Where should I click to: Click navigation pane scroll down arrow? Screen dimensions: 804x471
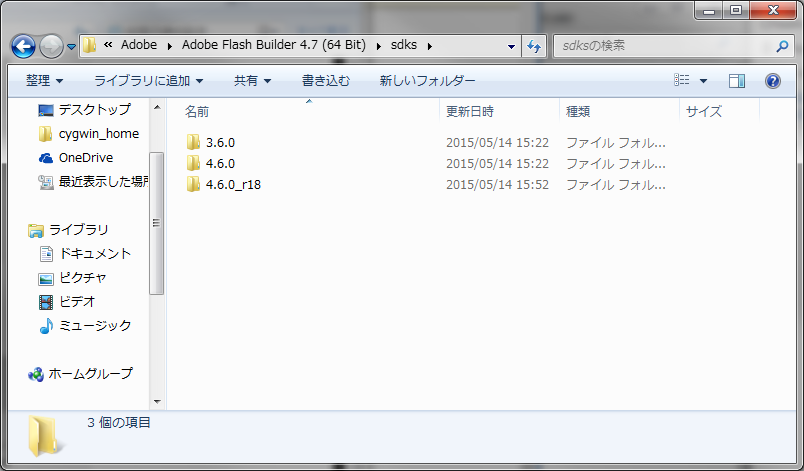[x=157, y=402]
